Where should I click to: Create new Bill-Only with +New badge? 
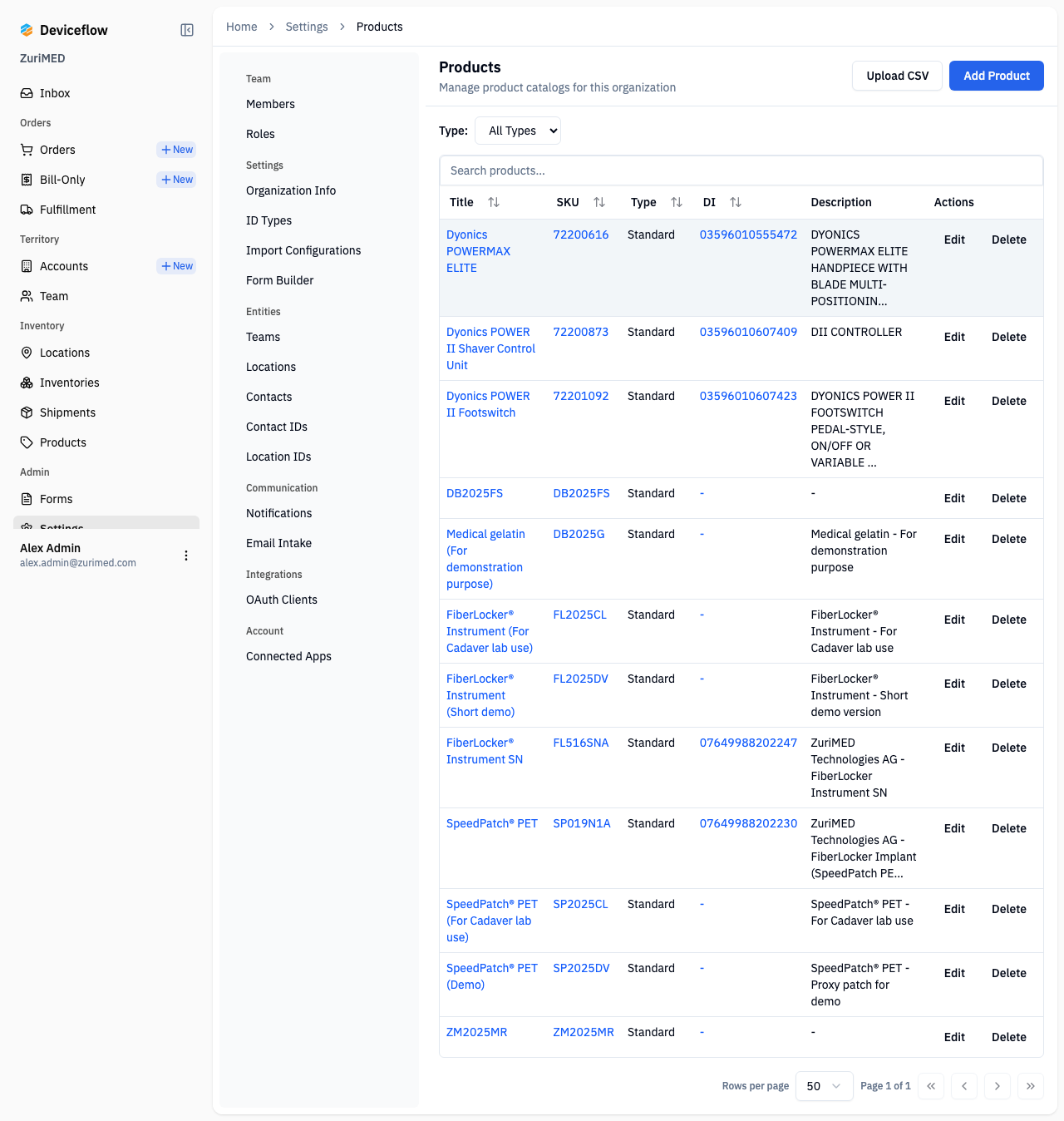click(x=176, y=180)
